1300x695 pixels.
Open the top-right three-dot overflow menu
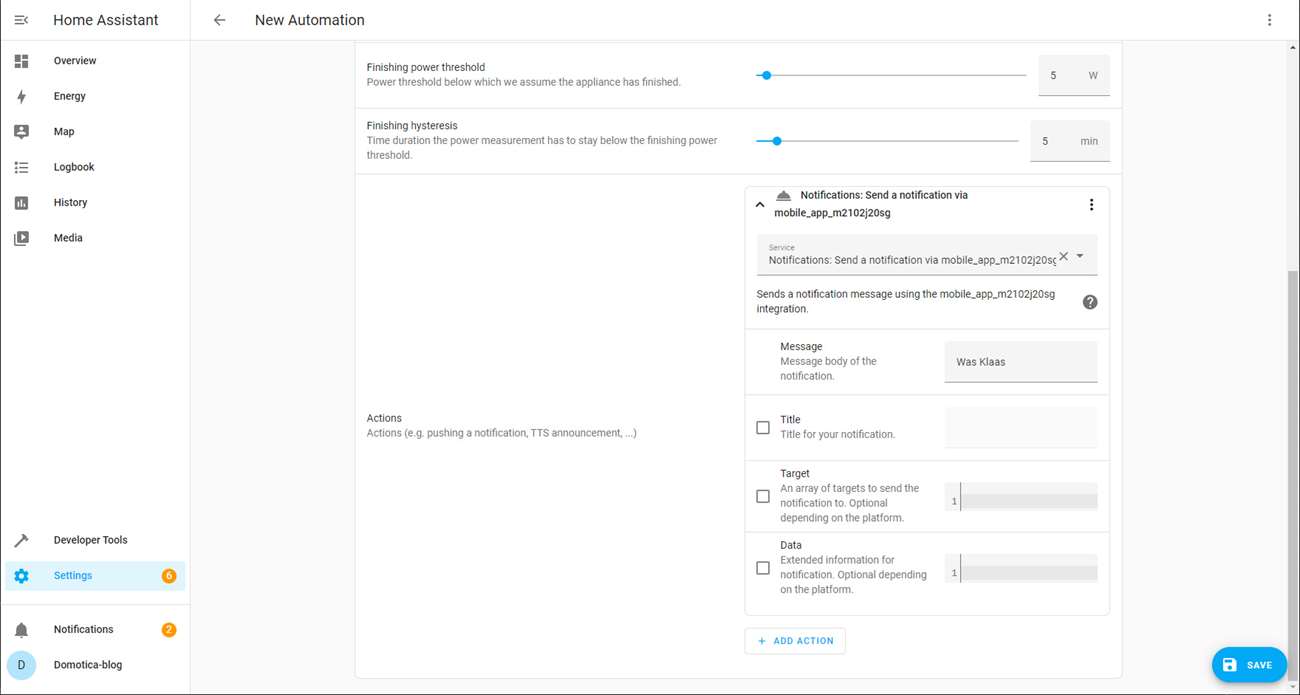click(x=1269, y=20)
